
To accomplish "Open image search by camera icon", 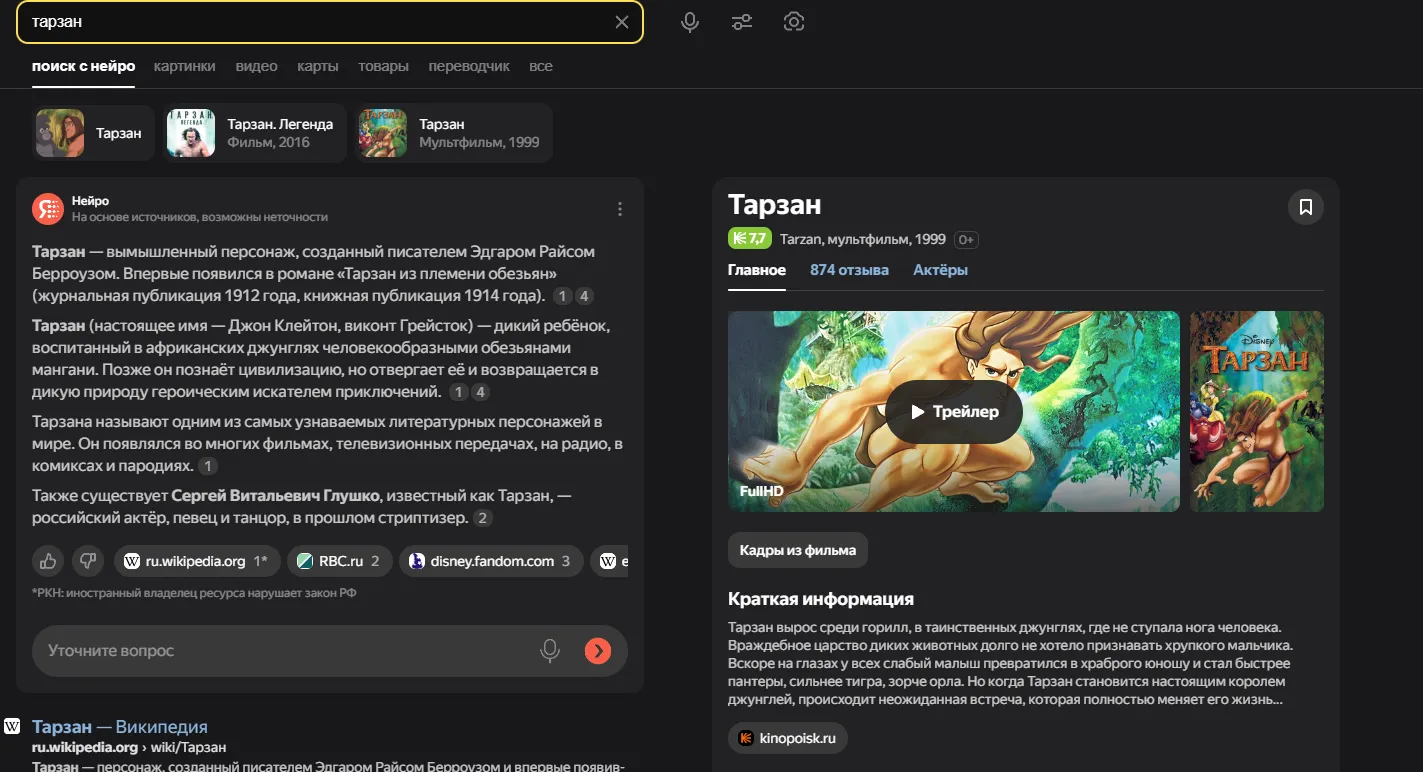I will pyautogui.click(x=794, y=22).
